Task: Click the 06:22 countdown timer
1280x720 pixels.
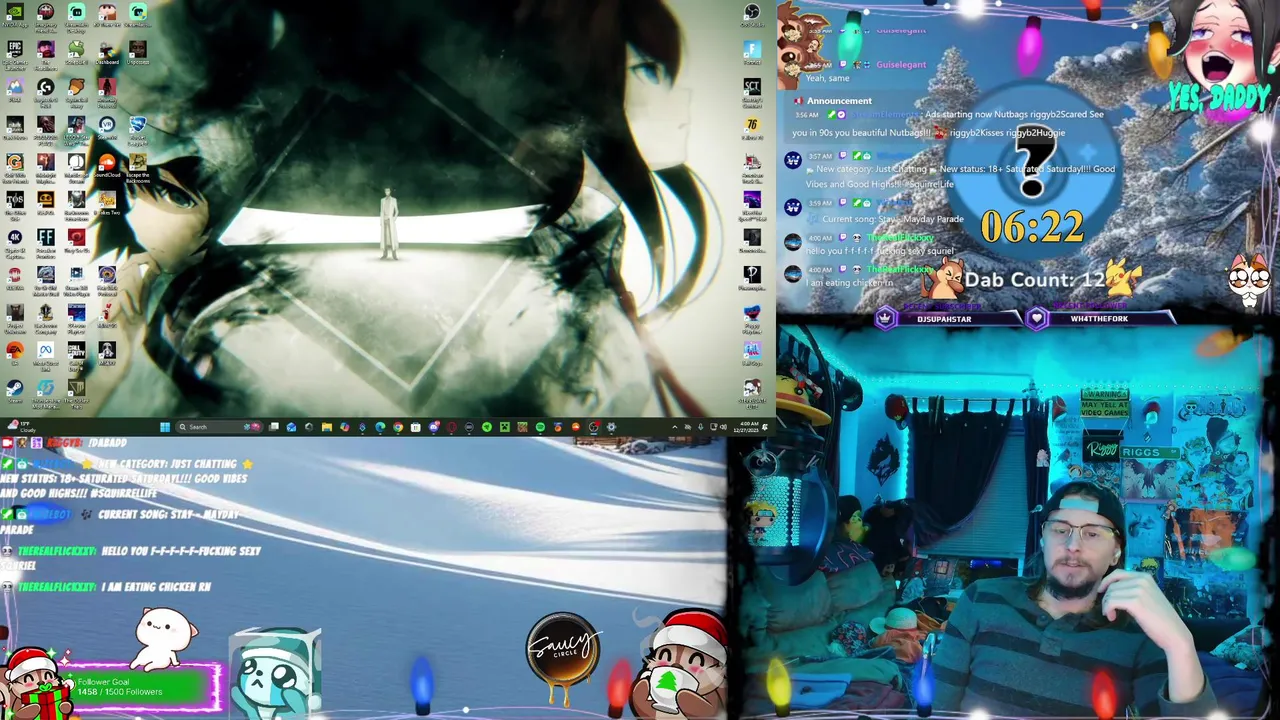Action: tap(1032, 227)
